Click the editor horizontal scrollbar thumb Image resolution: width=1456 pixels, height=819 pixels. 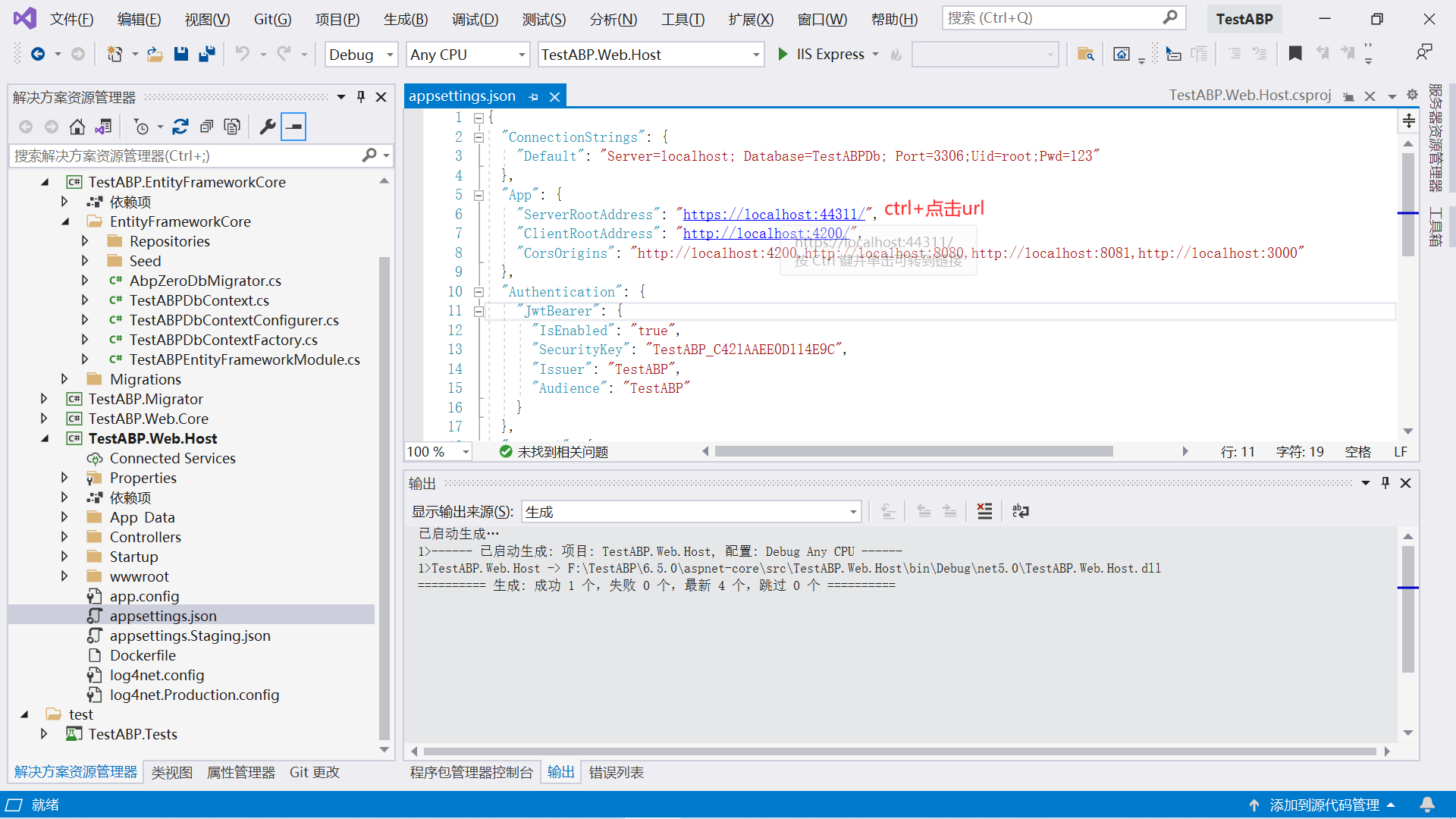pos(914,451)
